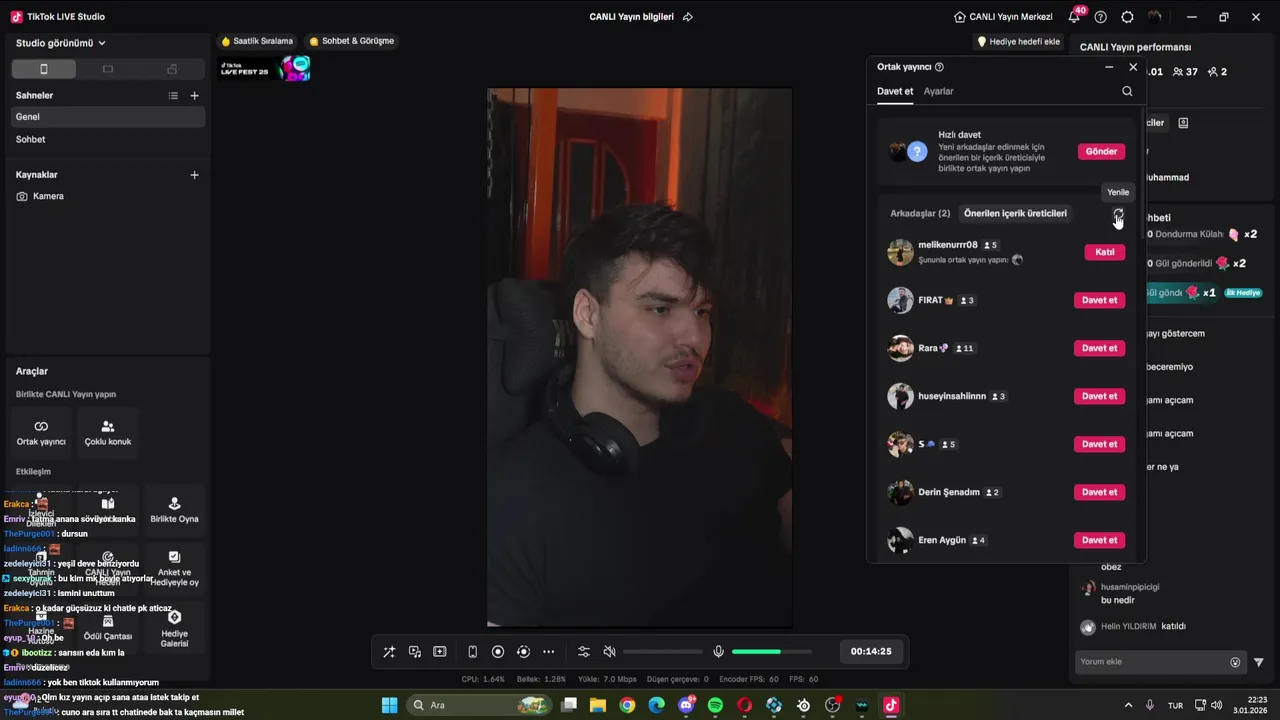Open the settings gear in title bar
This screenshot has width=1280, height=720.
[1128, 17]
